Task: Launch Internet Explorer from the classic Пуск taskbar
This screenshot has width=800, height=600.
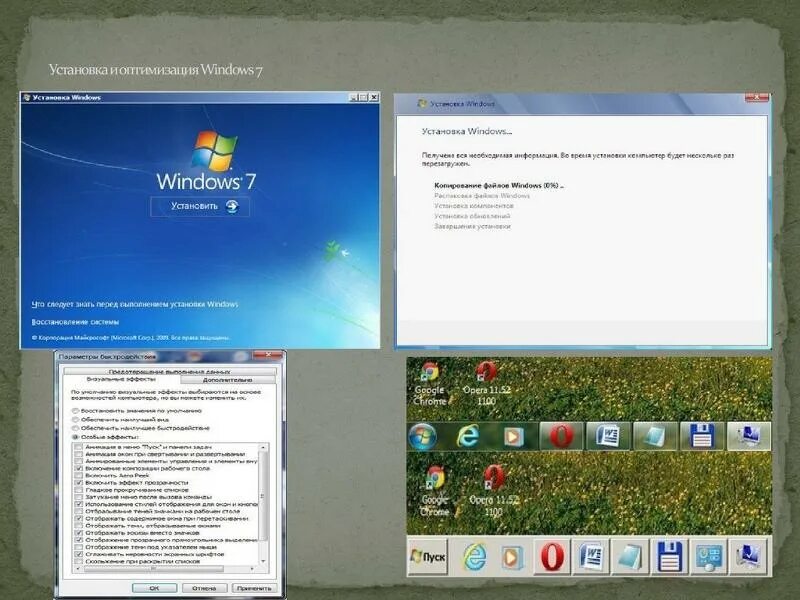Action: coord(474,556)
